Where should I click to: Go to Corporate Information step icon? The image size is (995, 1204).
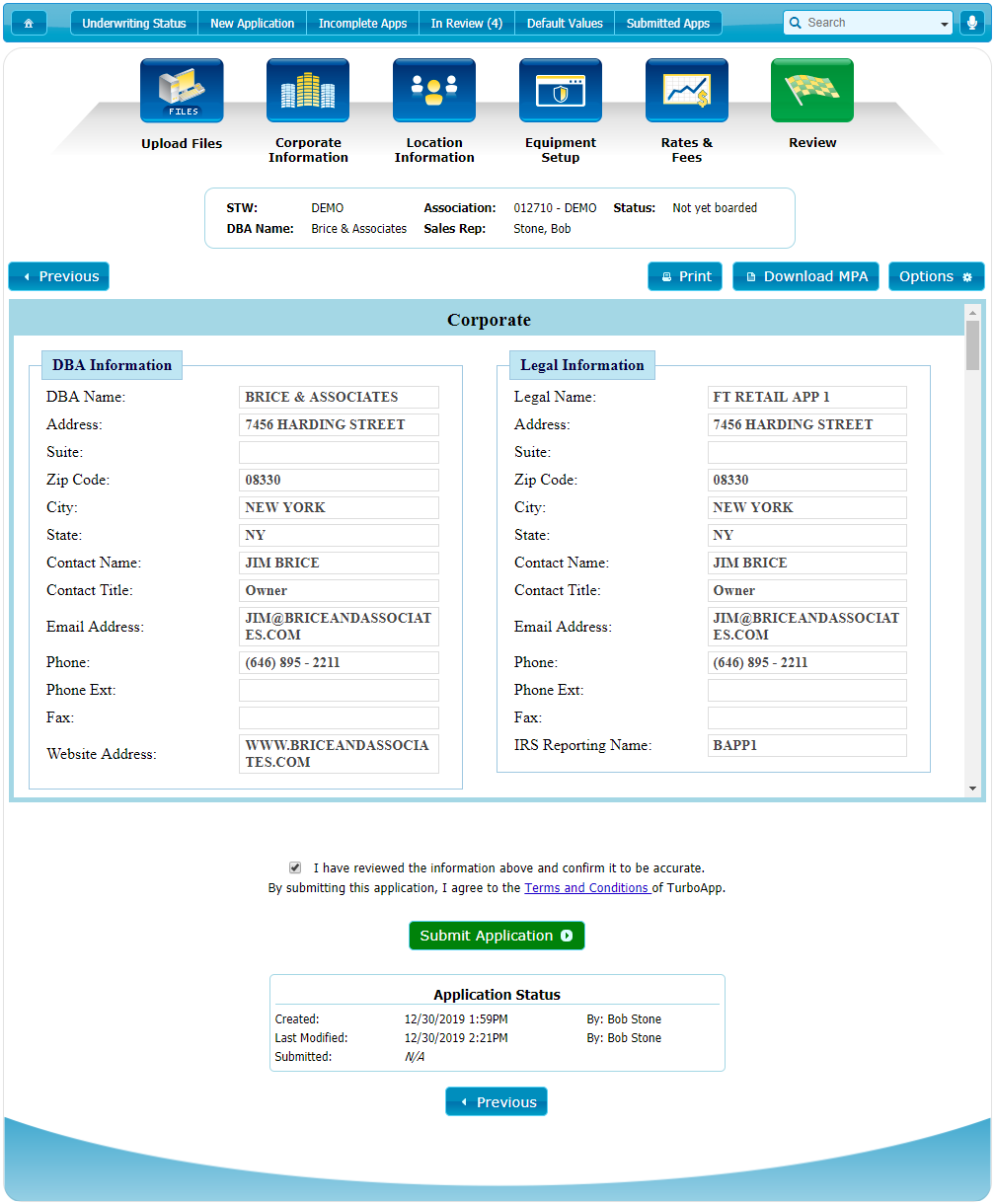(308, 91)
